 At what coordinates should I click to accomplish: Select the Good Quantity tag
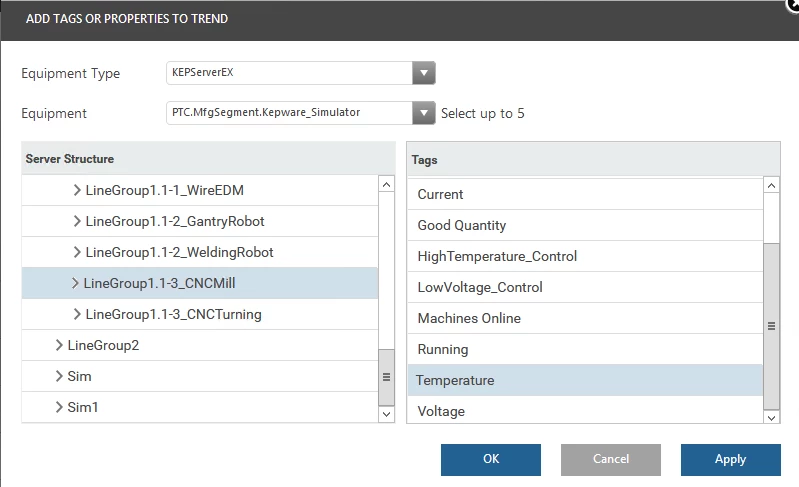coord(585,225)
